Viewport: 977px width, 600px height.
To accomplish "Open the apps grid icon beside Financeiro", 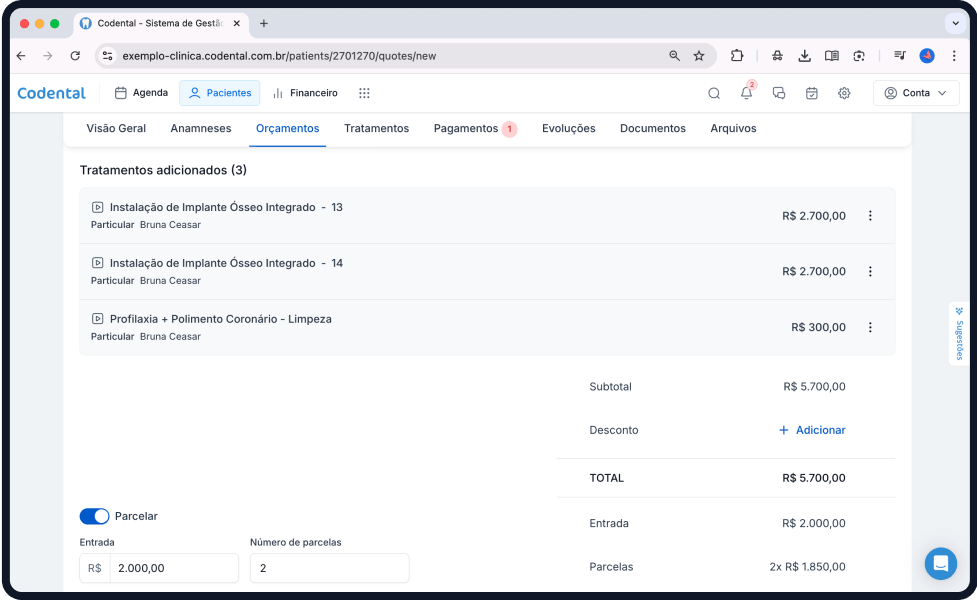I will click(x=364, y=93).
